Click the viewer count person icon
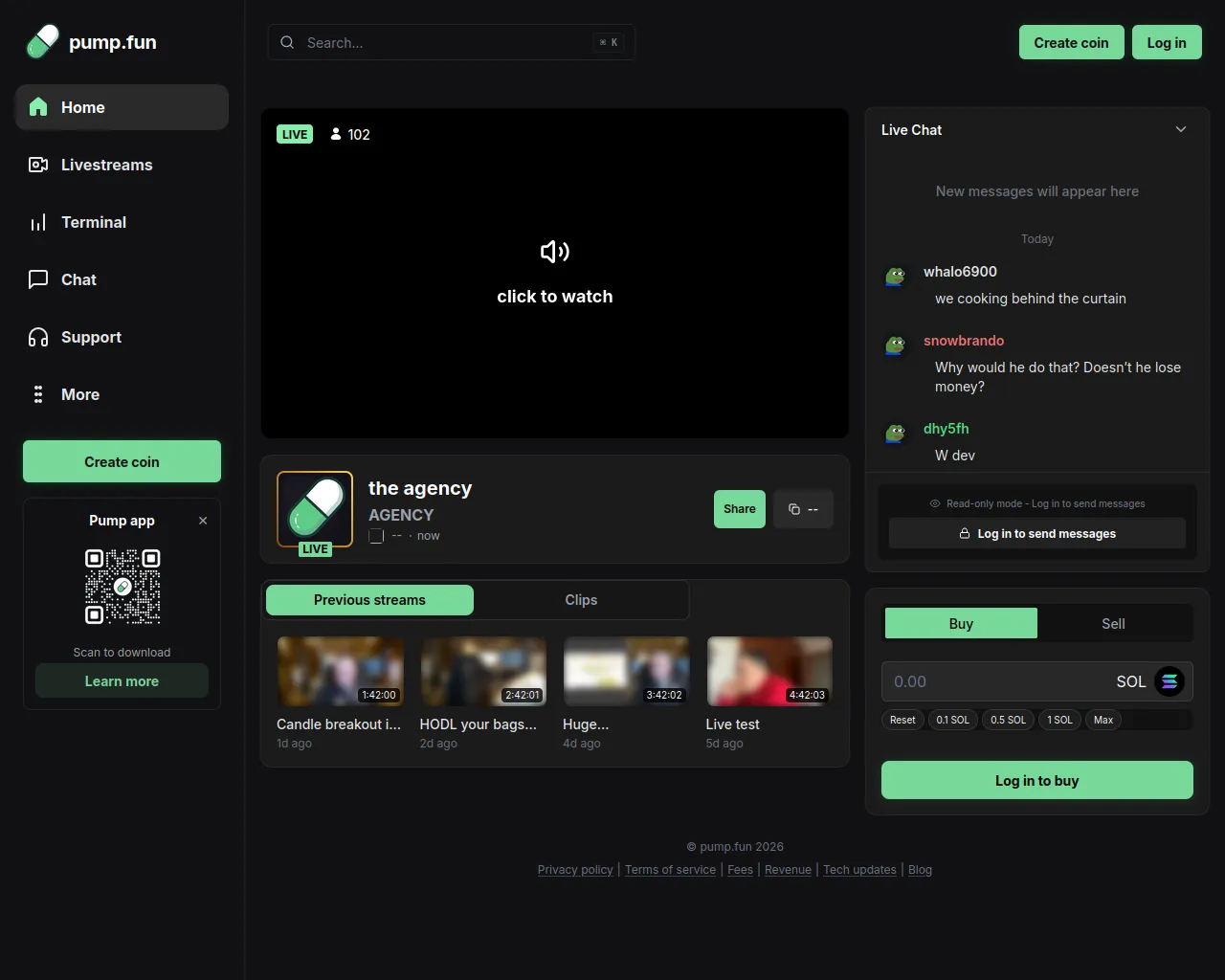Screen dimensions: 1225x980 pos(336,134)
